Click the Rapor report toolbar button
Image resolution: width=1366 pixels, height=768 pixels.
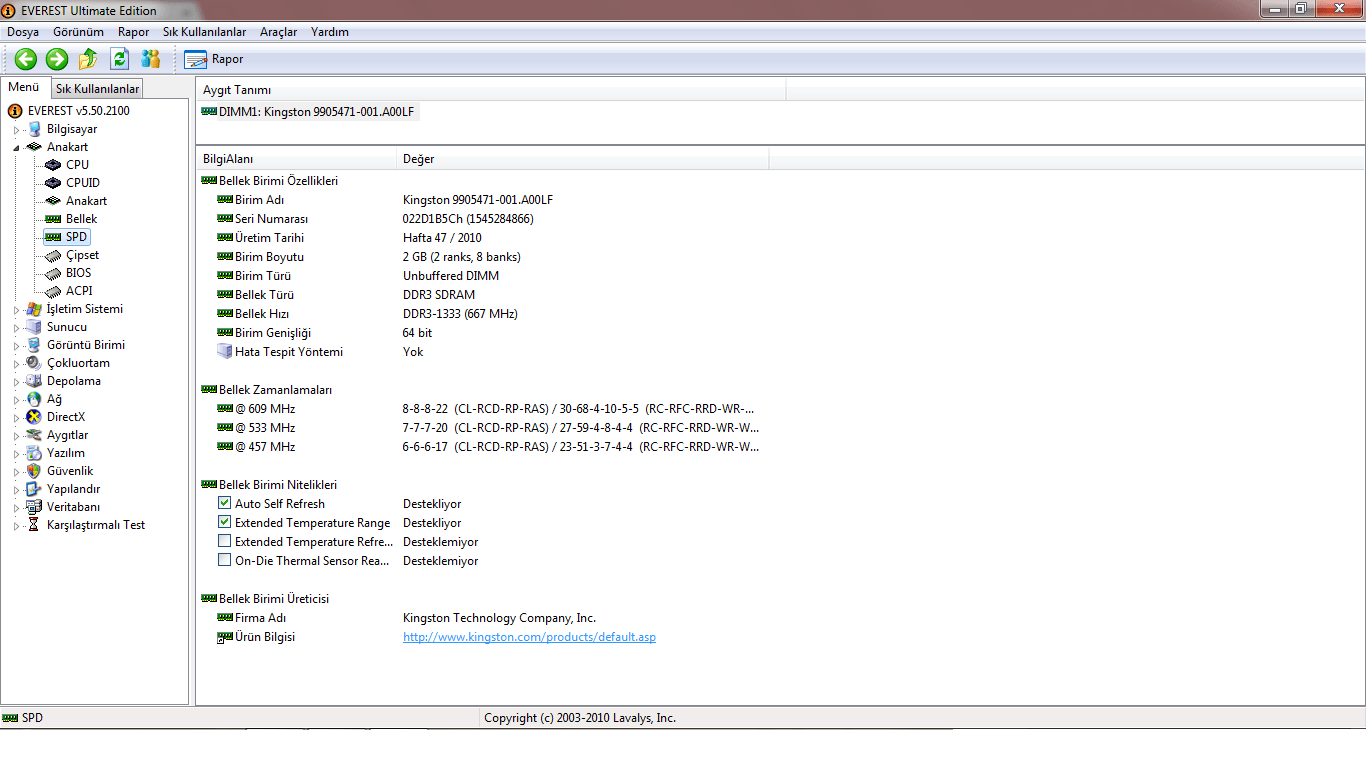pyautogui.click(x=214, y=59)
